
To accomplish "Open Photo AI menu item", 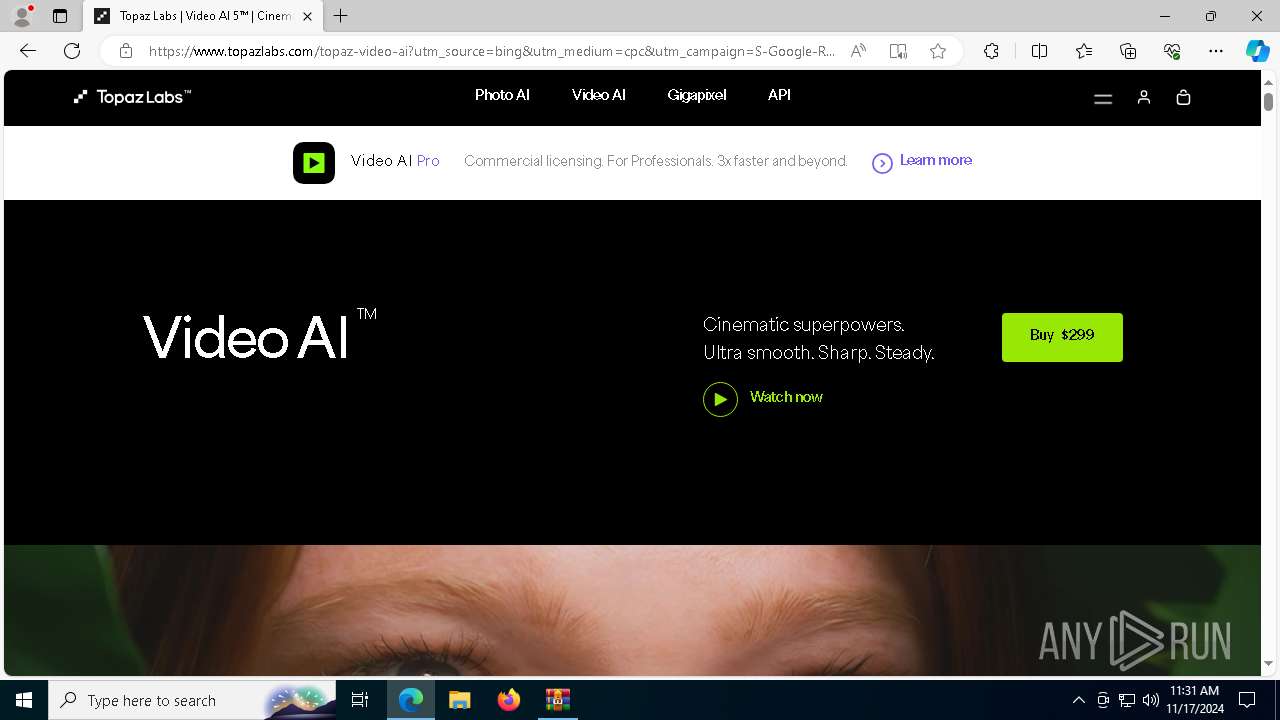I will 502,95.
